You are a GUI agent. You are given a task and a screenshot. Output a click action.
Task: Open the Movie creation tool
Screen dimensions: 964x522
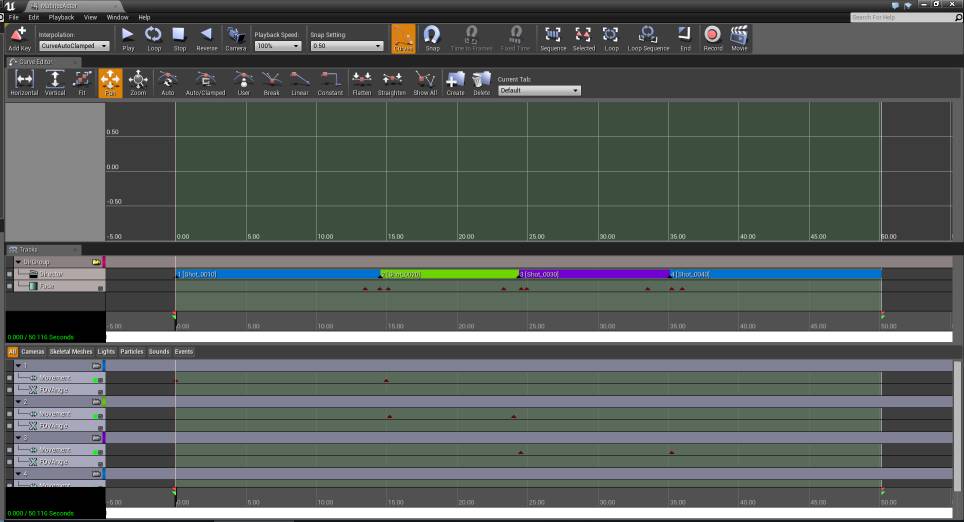[x=739, y=38]
